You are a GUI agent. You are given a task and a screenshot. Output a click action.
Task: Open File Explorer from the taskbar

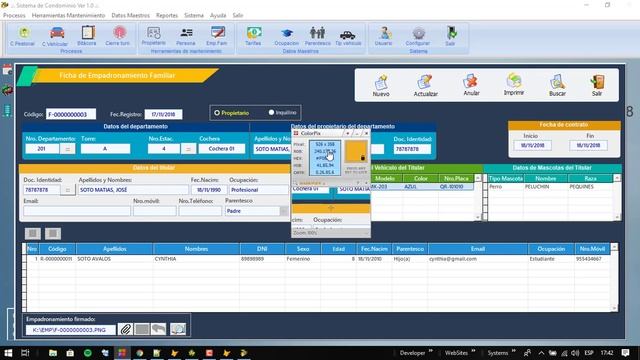pos(53,353)
